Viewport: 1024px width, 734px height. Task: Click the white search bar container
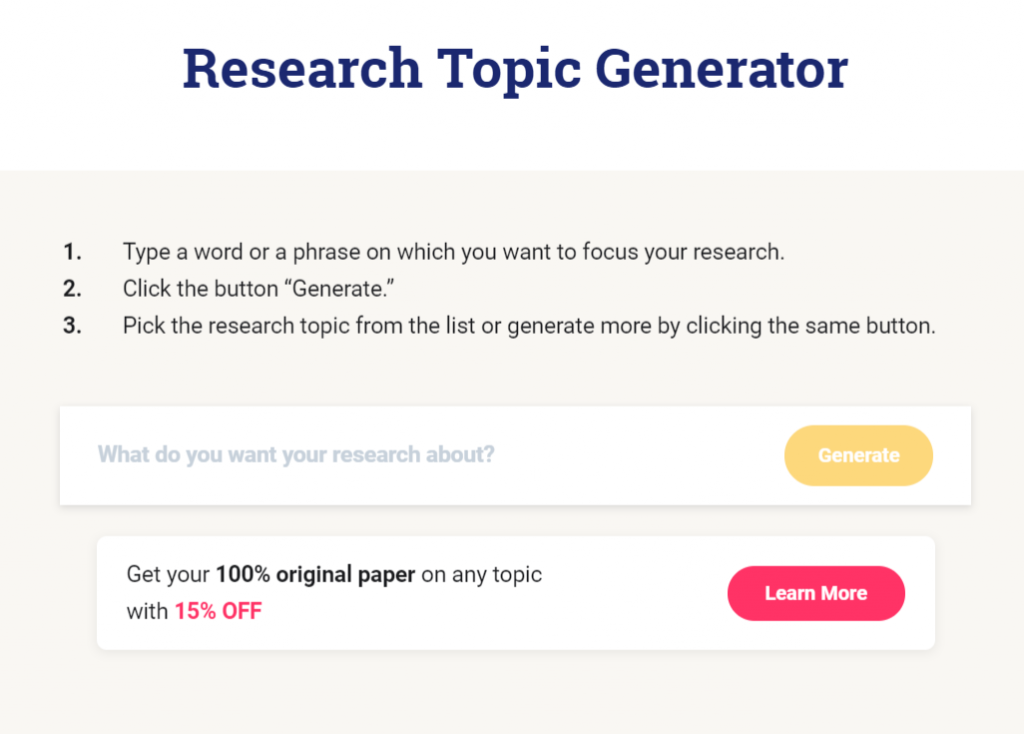tap(516, 455)
